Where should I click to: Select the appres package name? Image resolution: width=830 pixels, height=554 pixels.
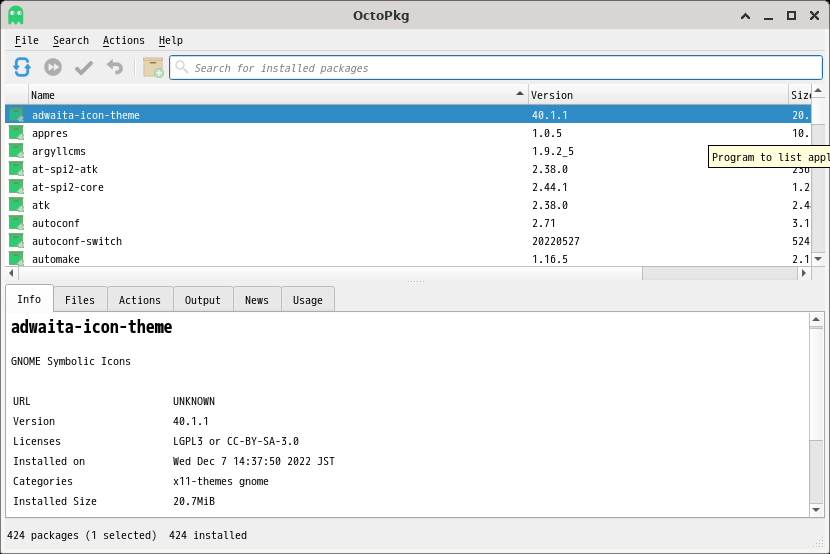pos(50,133)
